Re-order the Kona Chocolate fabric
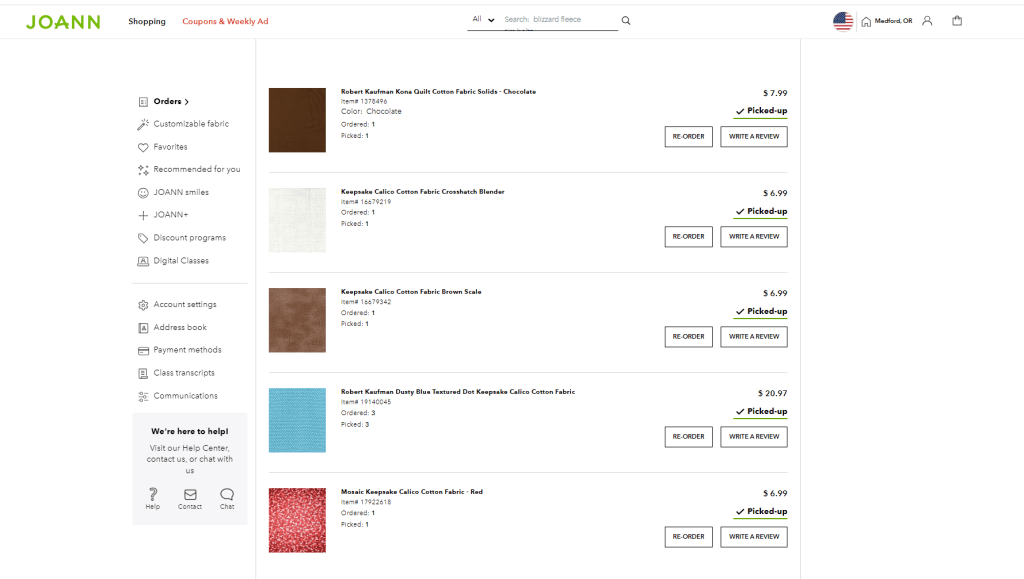This screenshot has height=579, width=1024. point(688,136)
